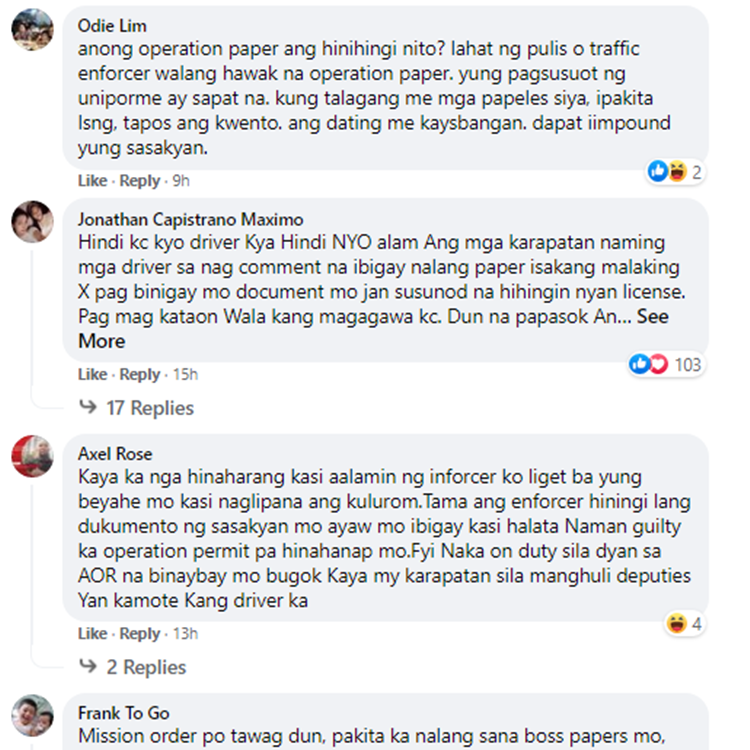Open Frank To Go's avatar
750x750 pixels.
(33, 715)
